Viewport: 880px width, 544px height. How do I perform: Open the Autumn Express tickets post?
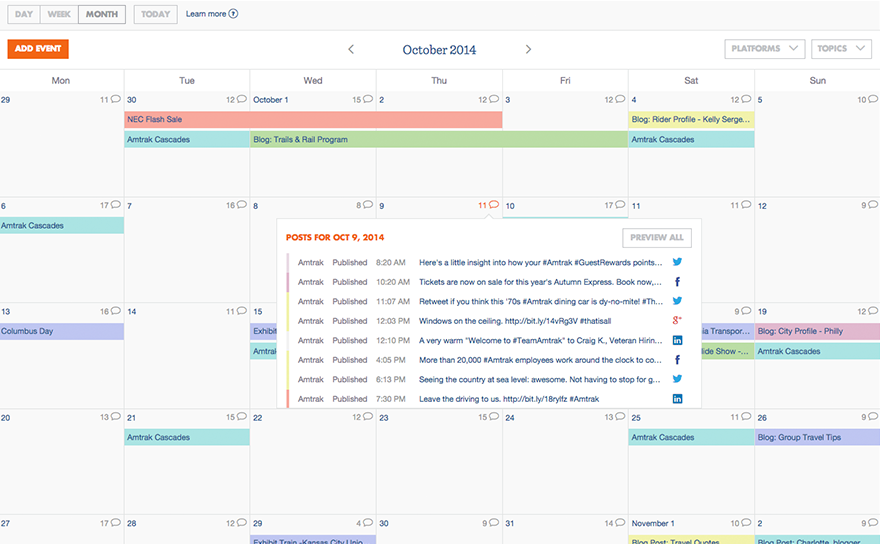540,282
